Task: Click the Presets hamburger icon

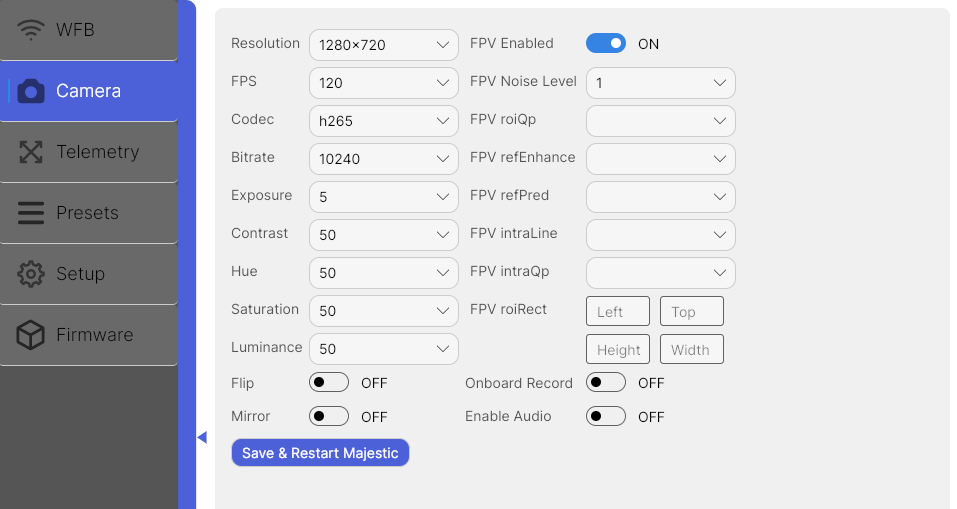Action: coord(31,213)
